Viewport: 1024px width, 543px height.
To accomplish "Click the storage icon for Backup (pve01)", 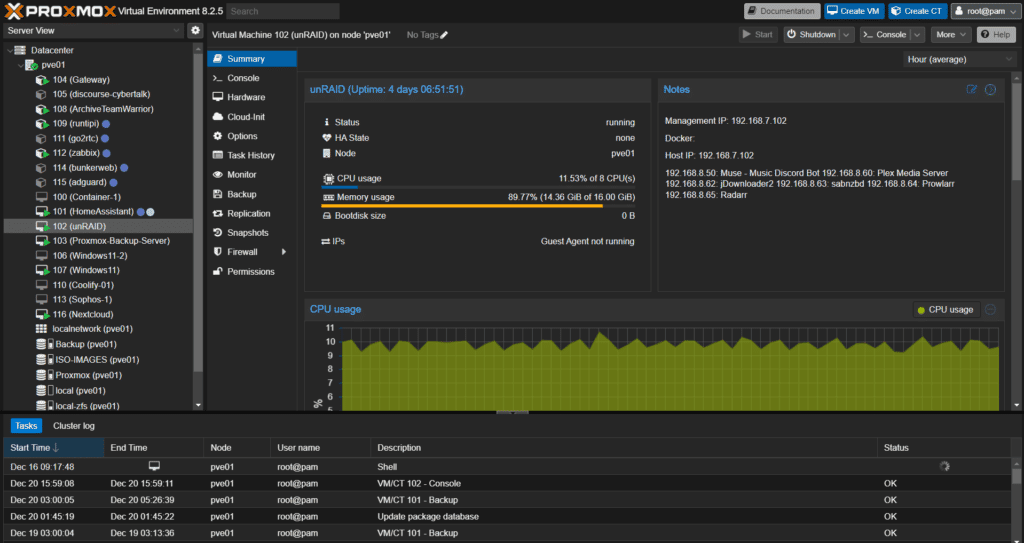I will click(44, 344).
